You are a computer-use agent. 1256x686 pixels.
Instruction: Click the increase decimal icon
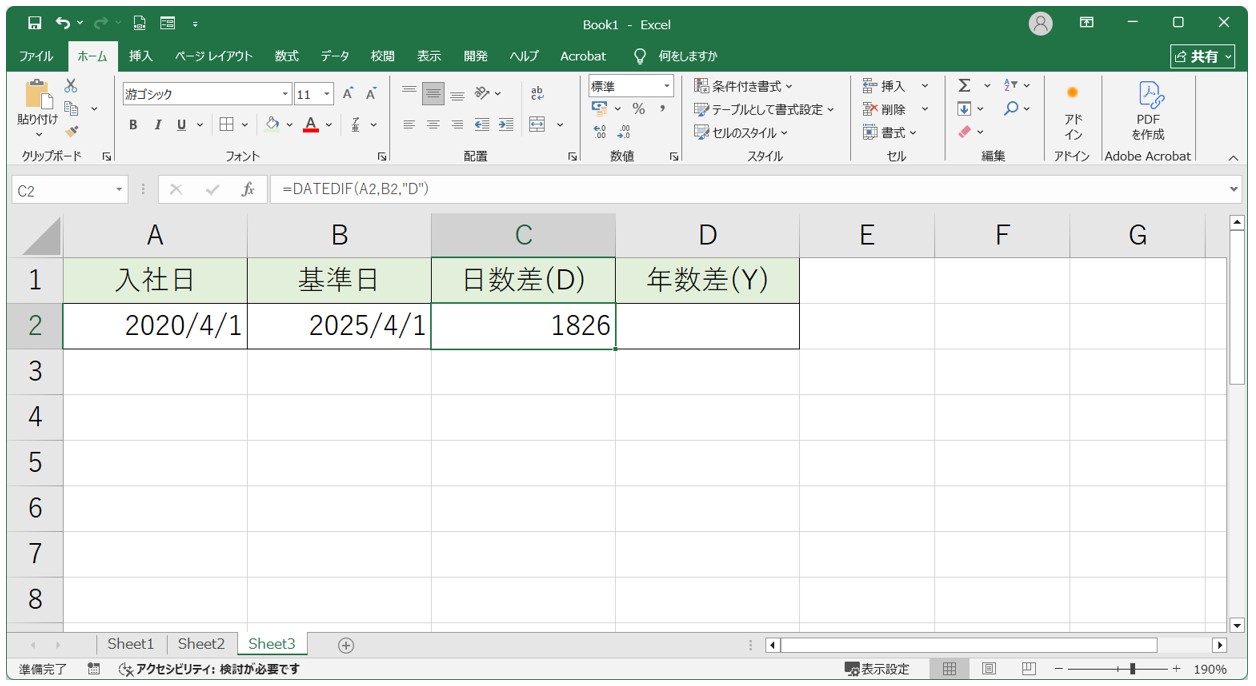pos(600,132)
